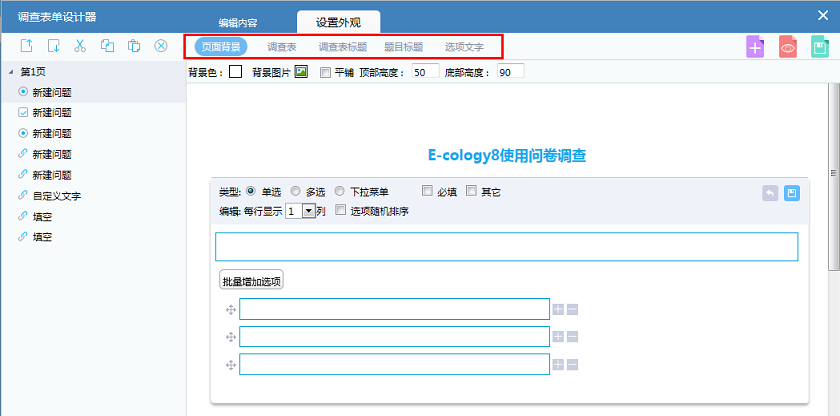Click the 顶部高度 field showing 50
The height and width of the screenshot is (416, 840).
click(425, 72)
